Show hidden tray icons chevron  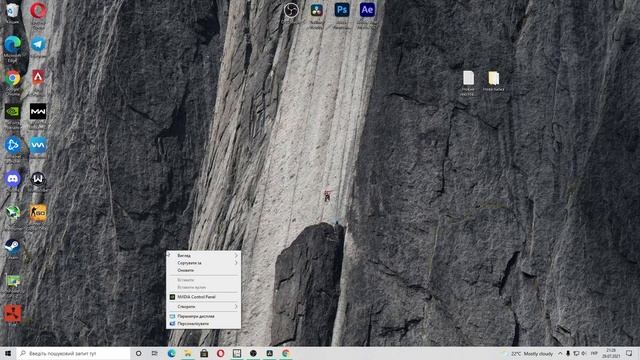point(560,353)
